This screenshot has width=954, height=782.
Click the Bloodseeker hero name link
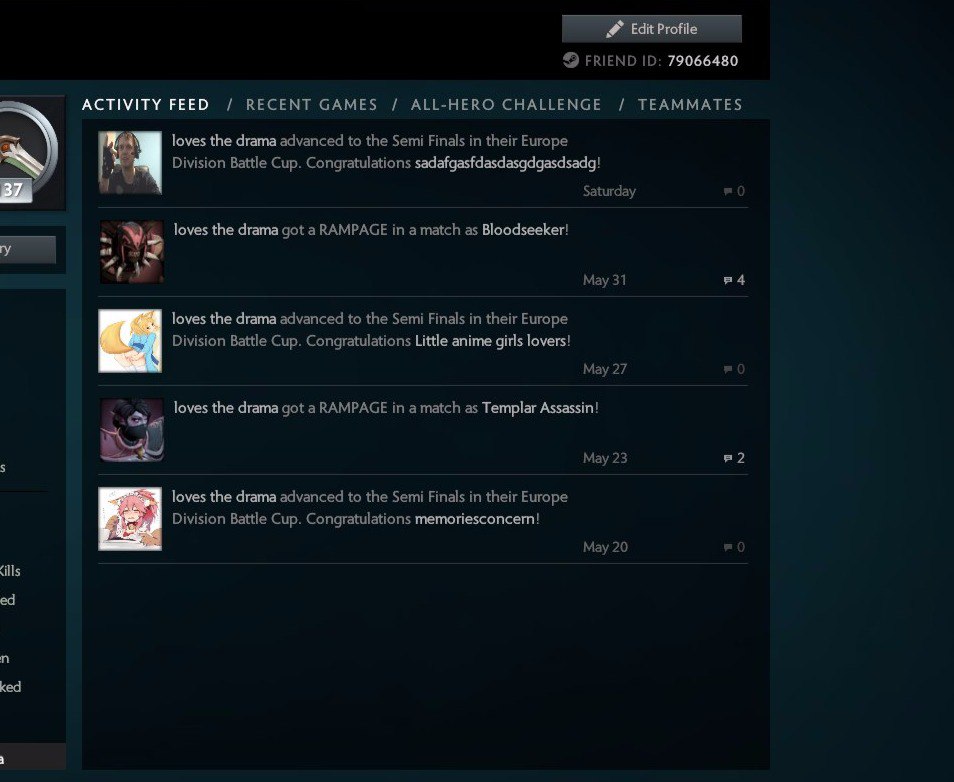pyautogui.click(x=523, y=230)
